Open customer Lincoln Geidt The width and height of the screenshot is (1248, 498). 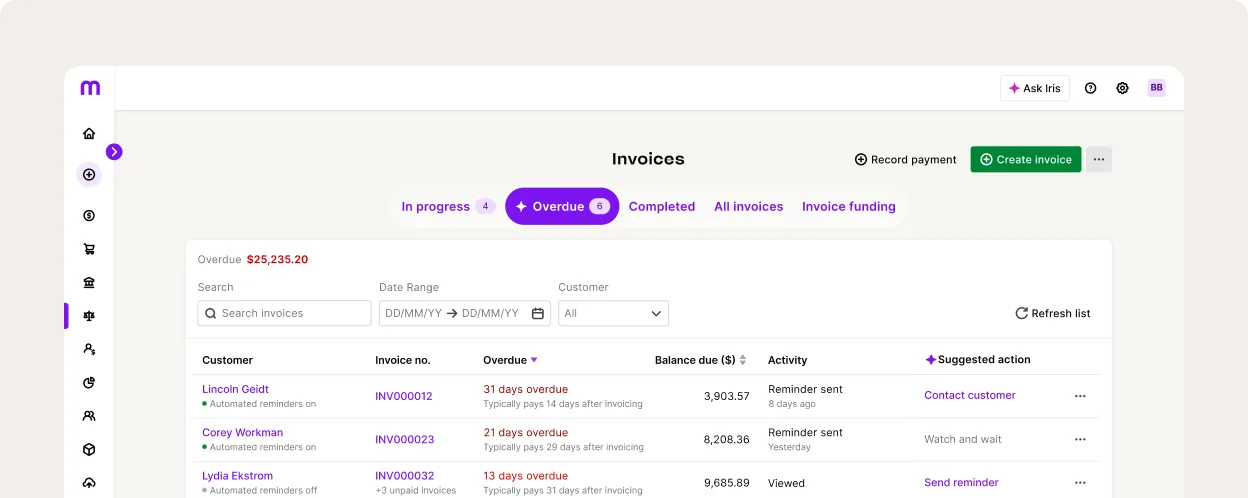click(235, 389)
